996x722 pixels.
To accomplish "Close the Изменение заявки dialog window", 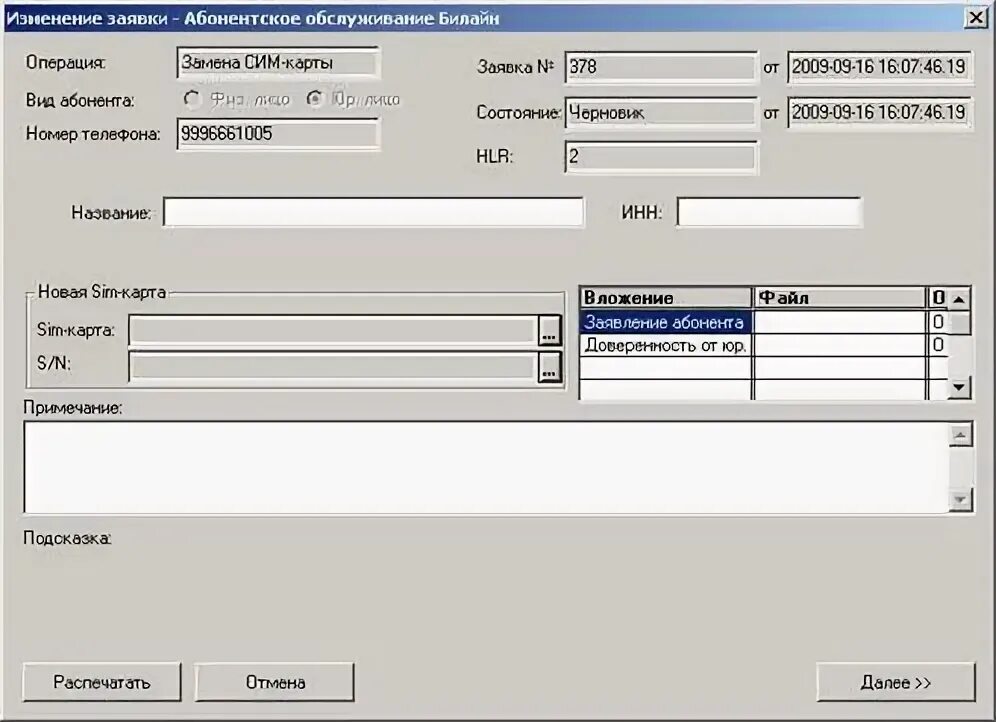I will coord(976,17).
